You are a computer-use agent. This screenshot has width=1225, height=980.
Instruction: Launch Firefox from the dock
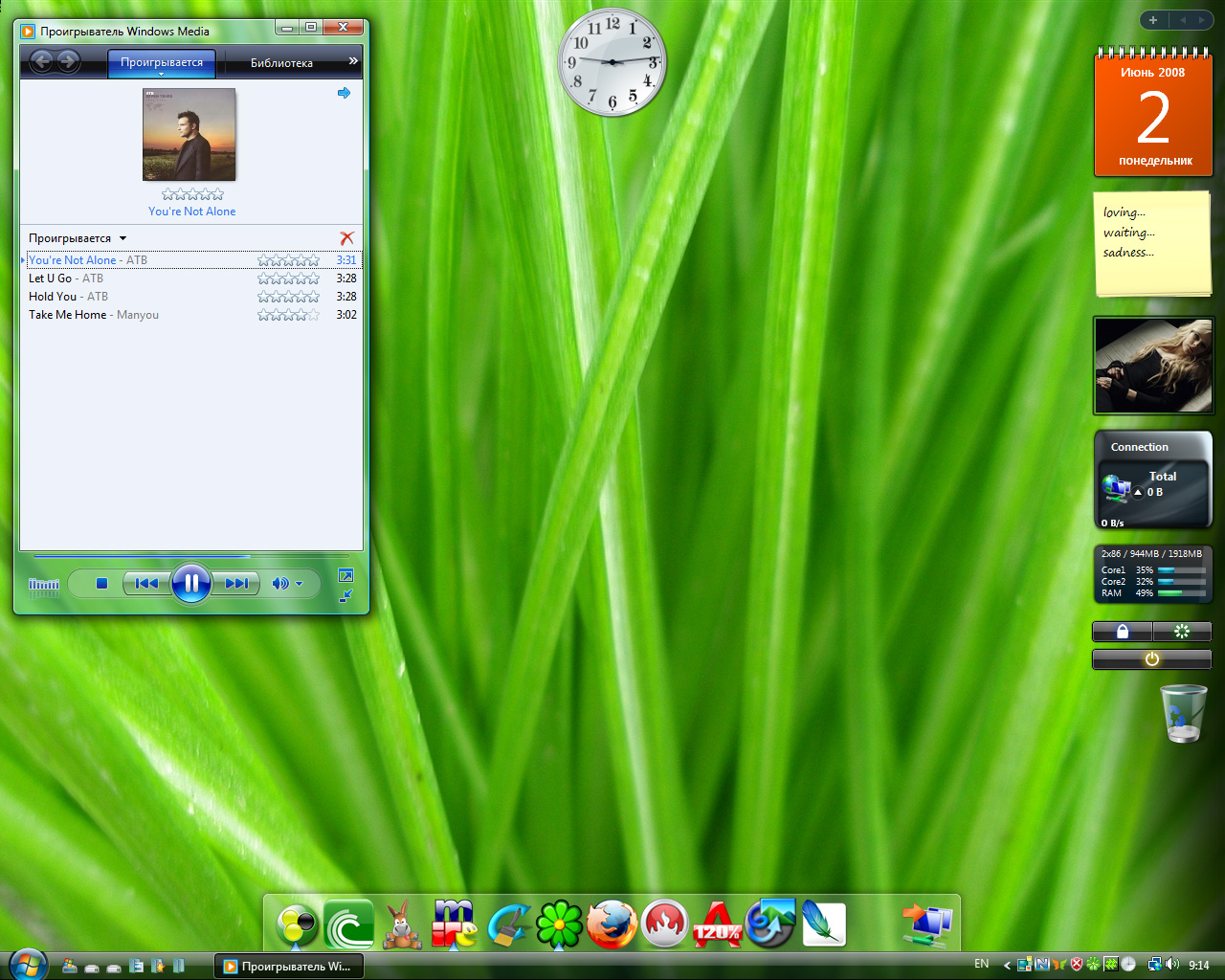[612, 925]
